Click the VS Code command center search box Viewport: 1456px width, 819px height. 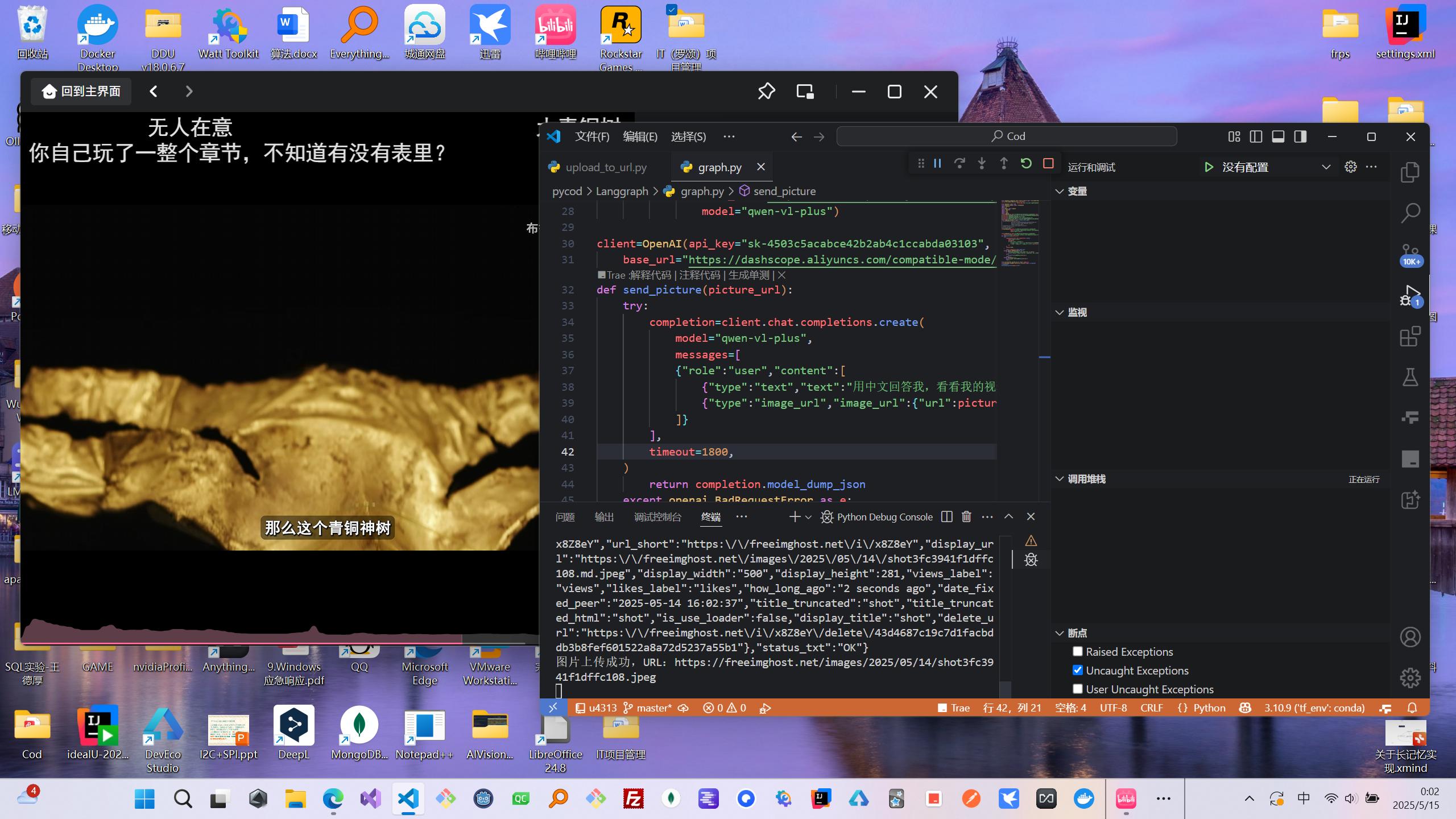tap(1007, 136)
